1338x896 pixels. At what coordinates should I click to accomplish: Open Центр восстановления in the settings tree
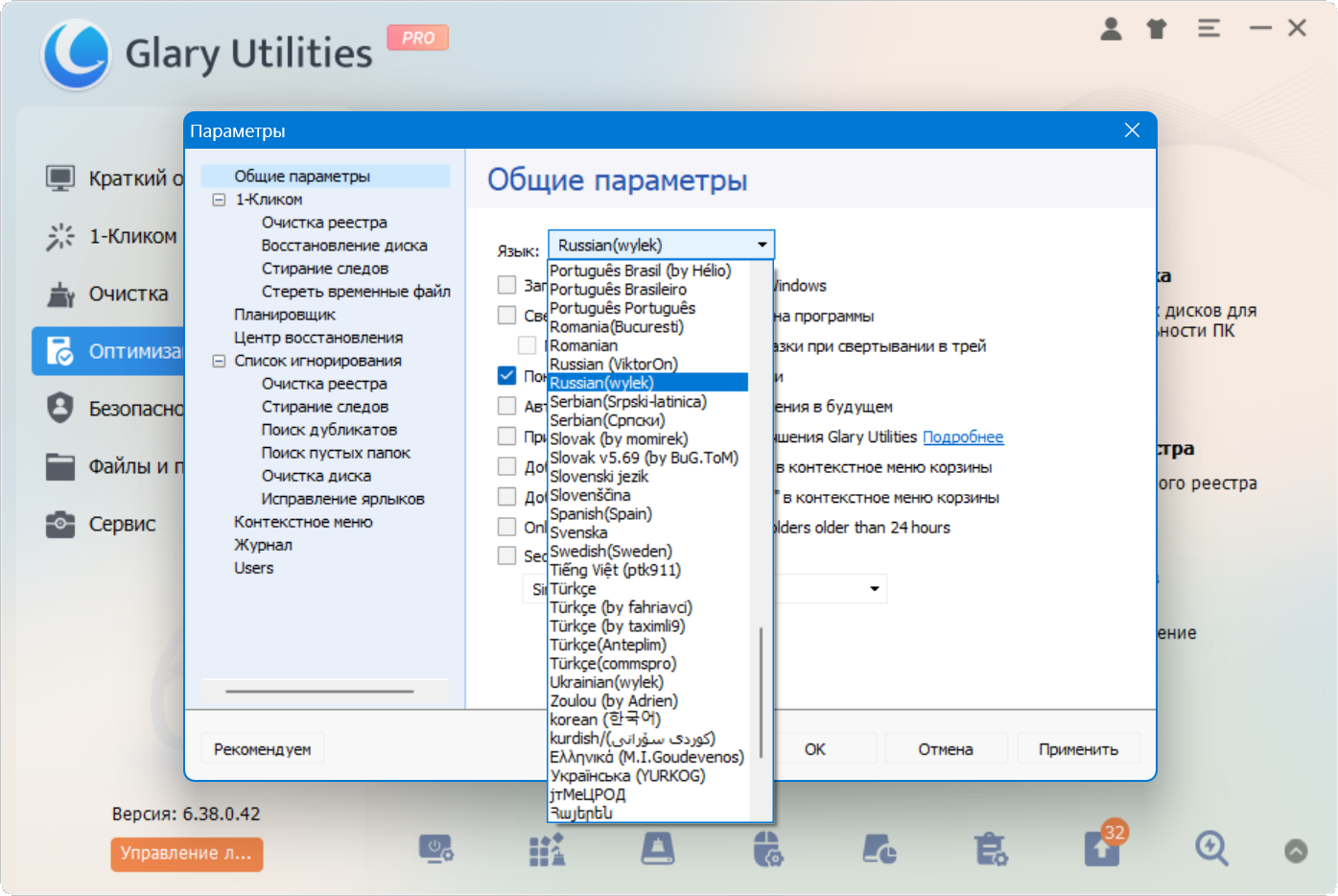pyautogui.click(x=318, y=338)
